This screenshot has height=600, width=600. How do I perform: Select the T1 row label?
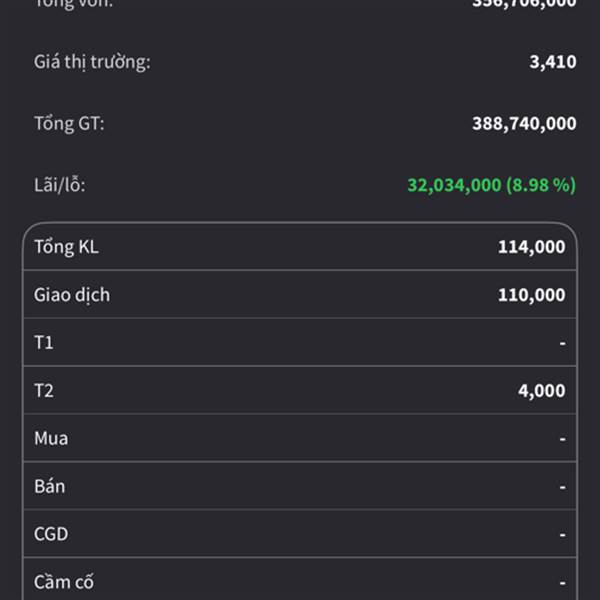pos(44,343)
